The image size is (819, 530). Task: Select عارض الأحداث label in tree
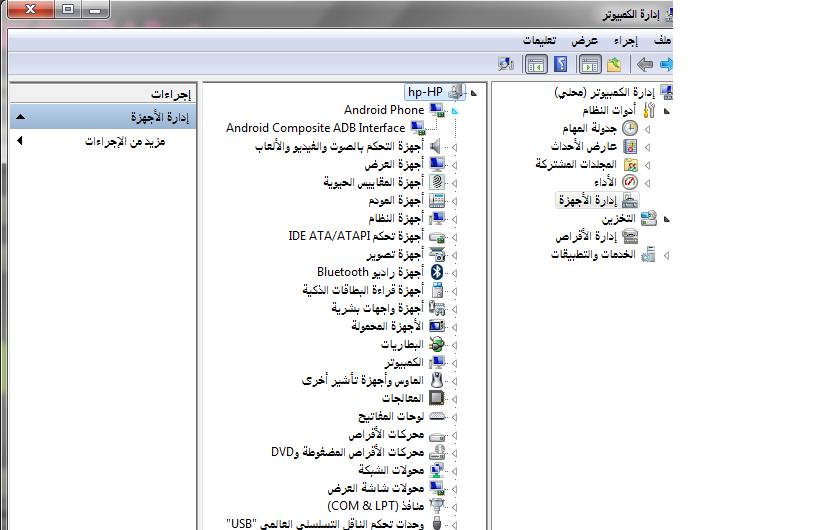pos(584,147)
